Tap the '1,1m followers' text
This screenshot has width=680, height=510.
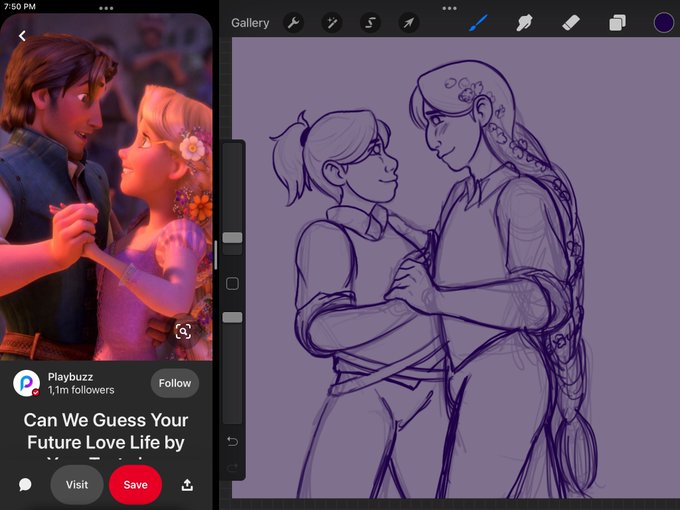click(81, 390)
